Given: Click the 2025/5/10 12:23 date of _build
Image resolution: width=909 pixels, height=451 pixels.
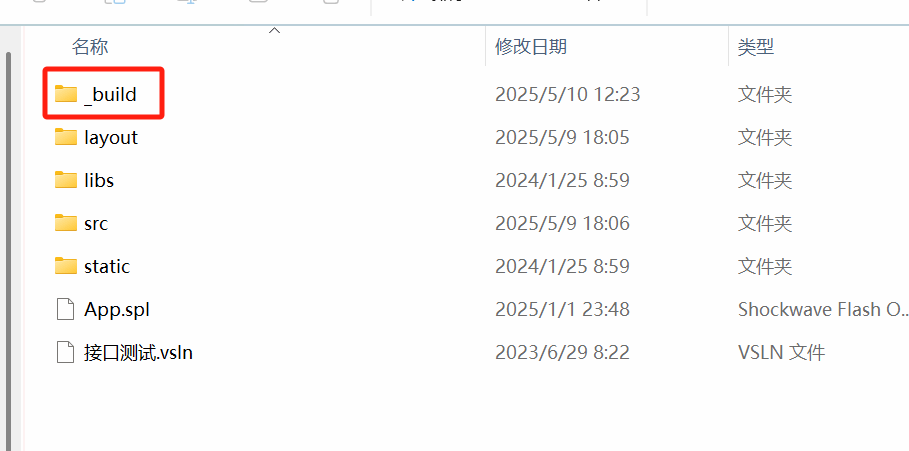Looking at the screenshot, I should [568, 94].
